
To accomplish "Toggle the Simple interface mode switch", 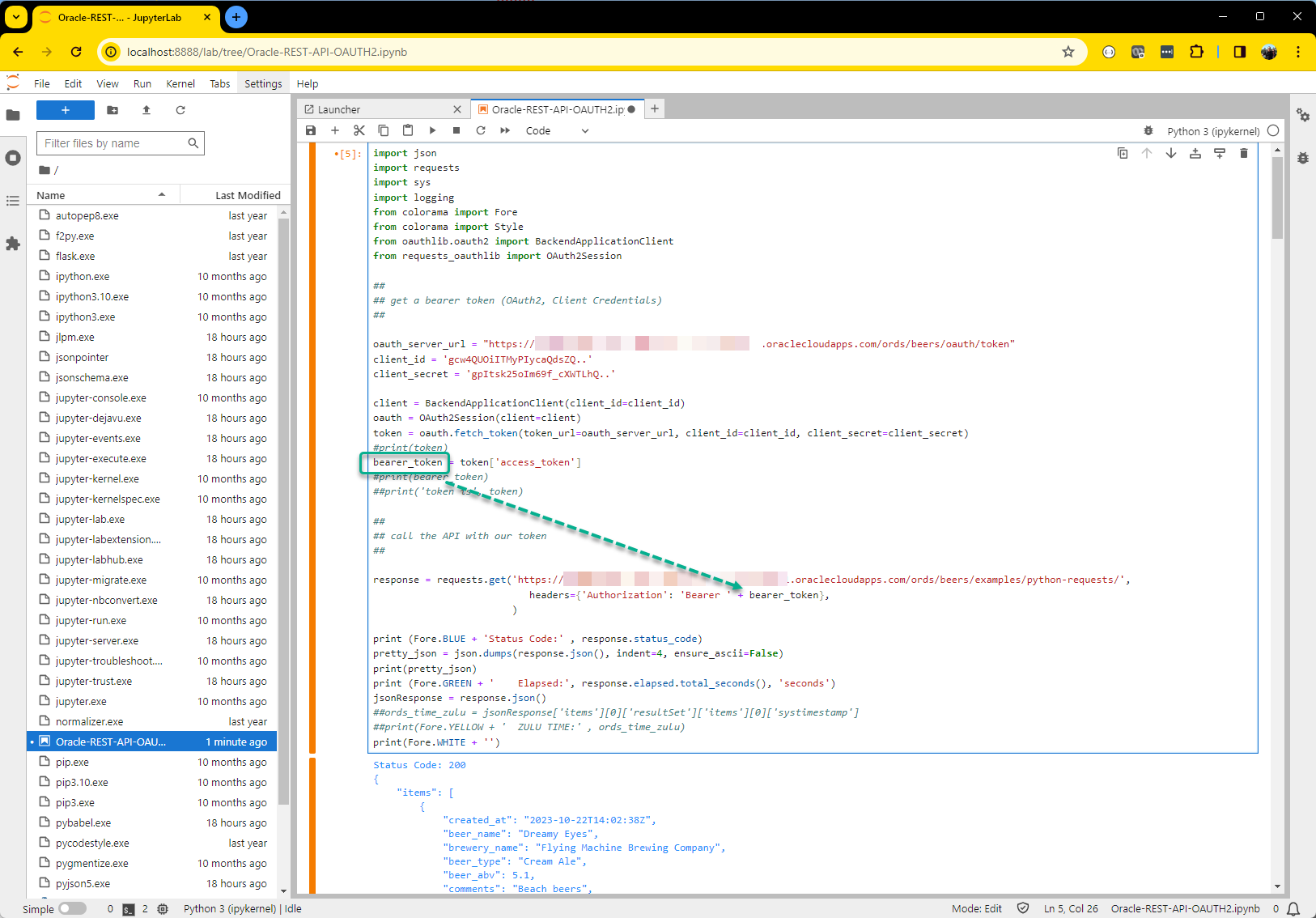I will [72, 908].
